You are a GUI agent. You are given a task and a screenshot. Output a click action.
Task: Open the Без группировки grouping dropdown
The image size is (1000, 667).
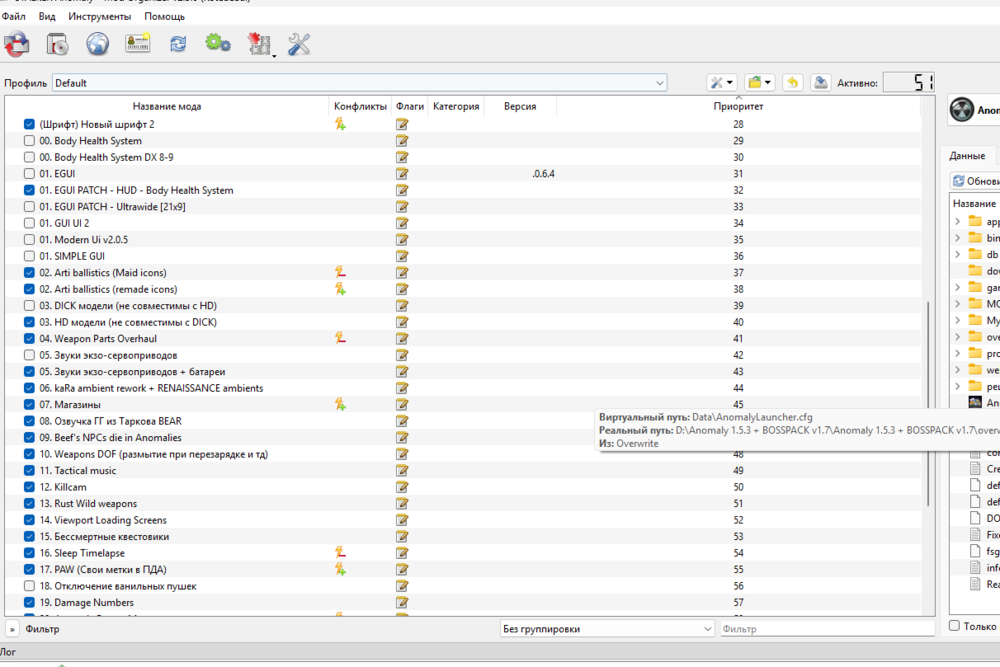607,629
